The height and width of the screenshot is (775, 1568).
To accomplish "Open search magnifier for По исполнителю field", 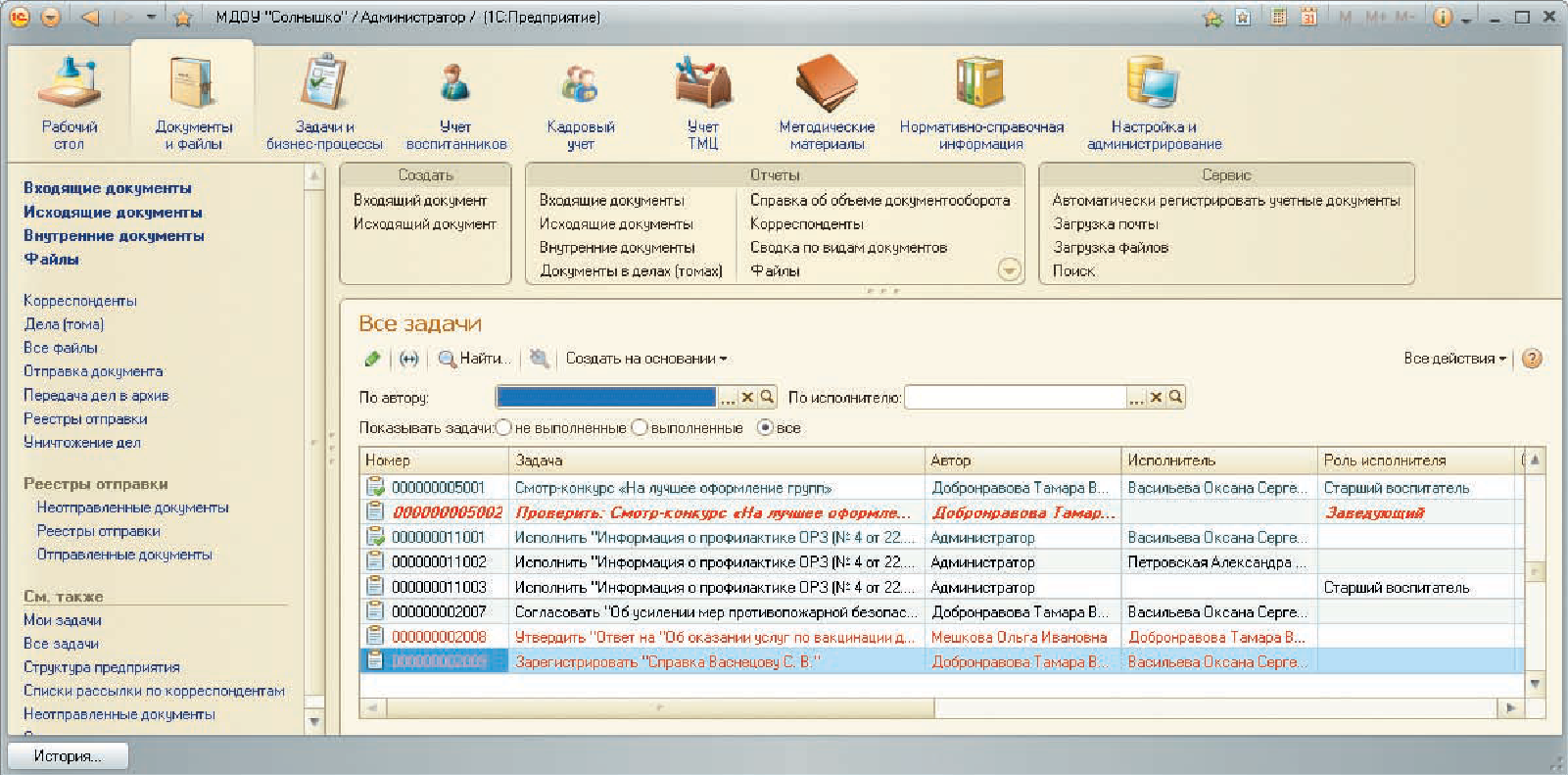I will [x=1175, y=397].
